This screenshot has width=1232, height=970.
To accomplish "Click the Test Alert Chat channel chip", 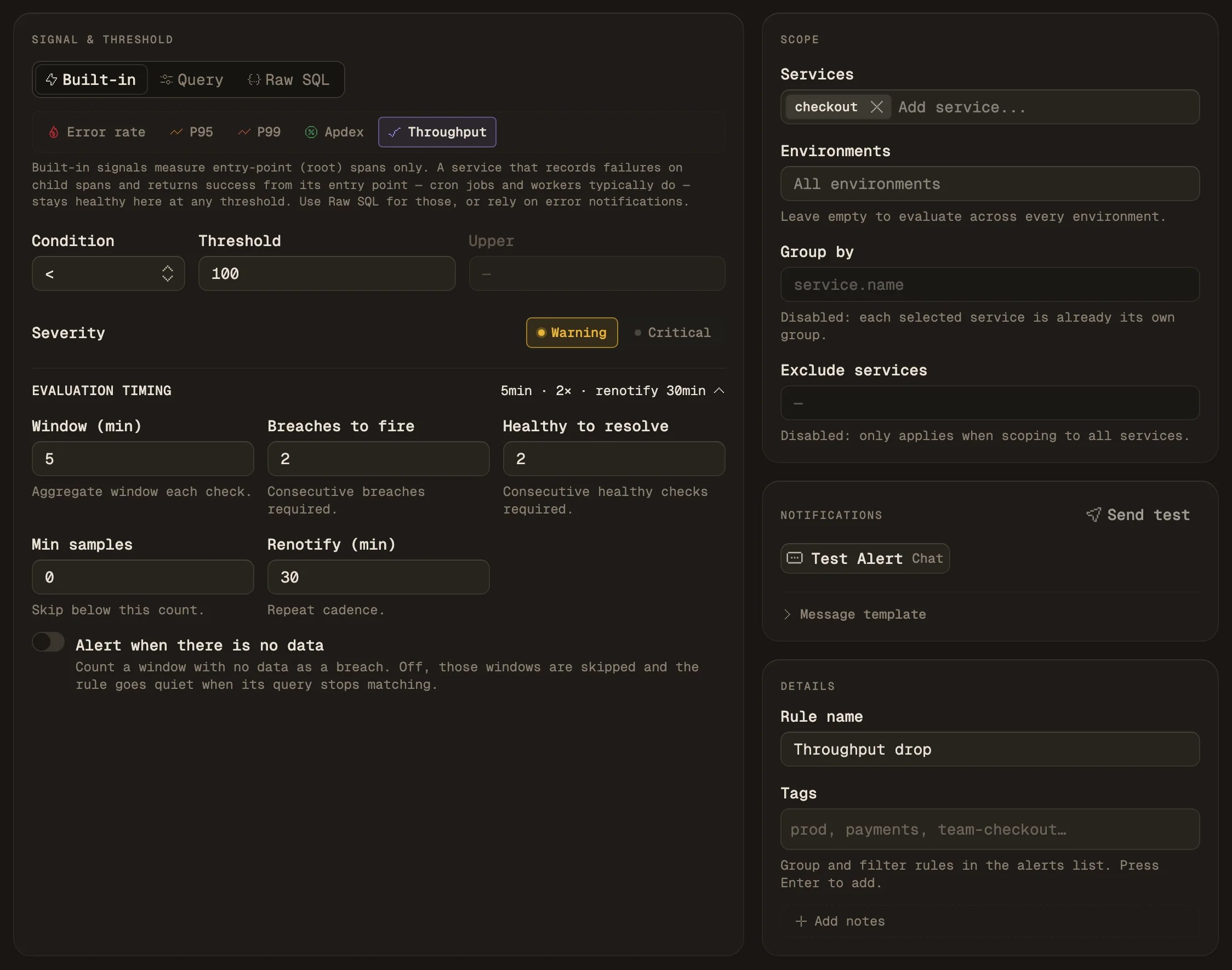I will pos(864,558).
